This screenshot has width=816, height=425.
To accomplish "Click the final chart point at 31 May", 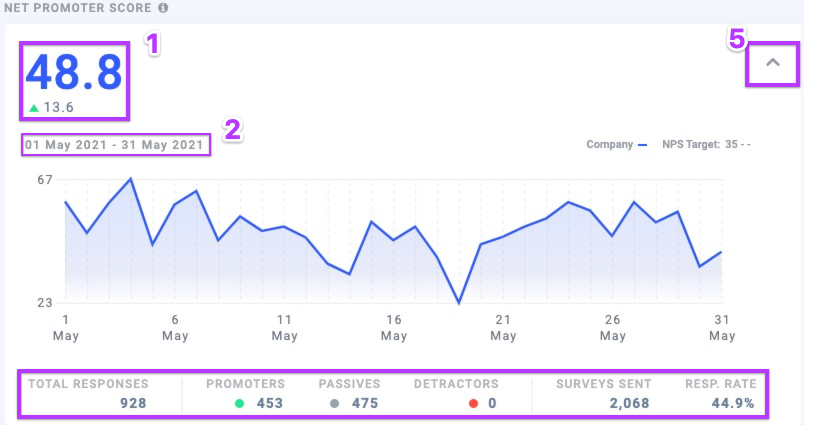I will [x=721, y=252].
